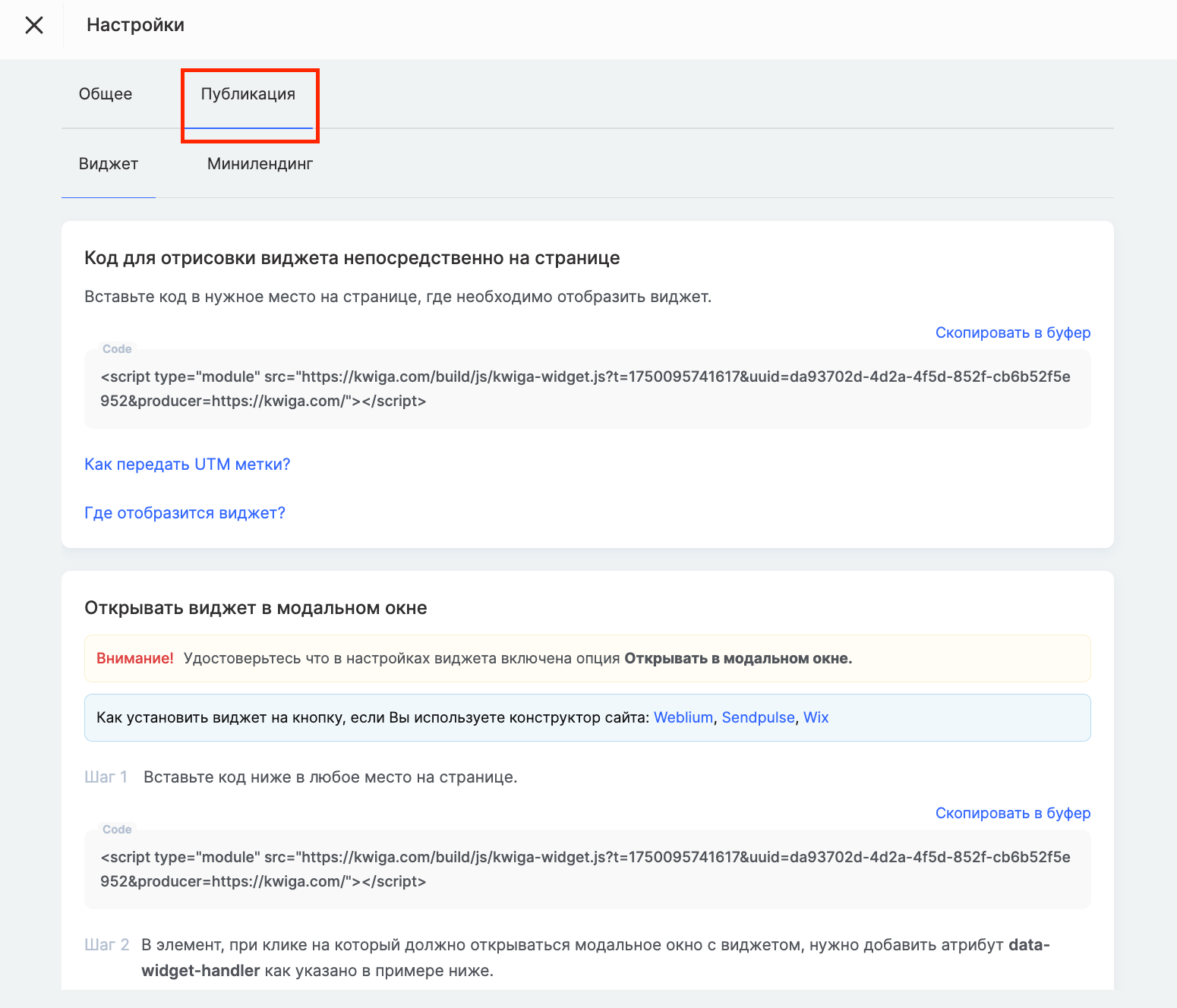Close the Настройки panel with X icon
Viewport: 1177px width, 1008px height.
[x=34, y=25]
